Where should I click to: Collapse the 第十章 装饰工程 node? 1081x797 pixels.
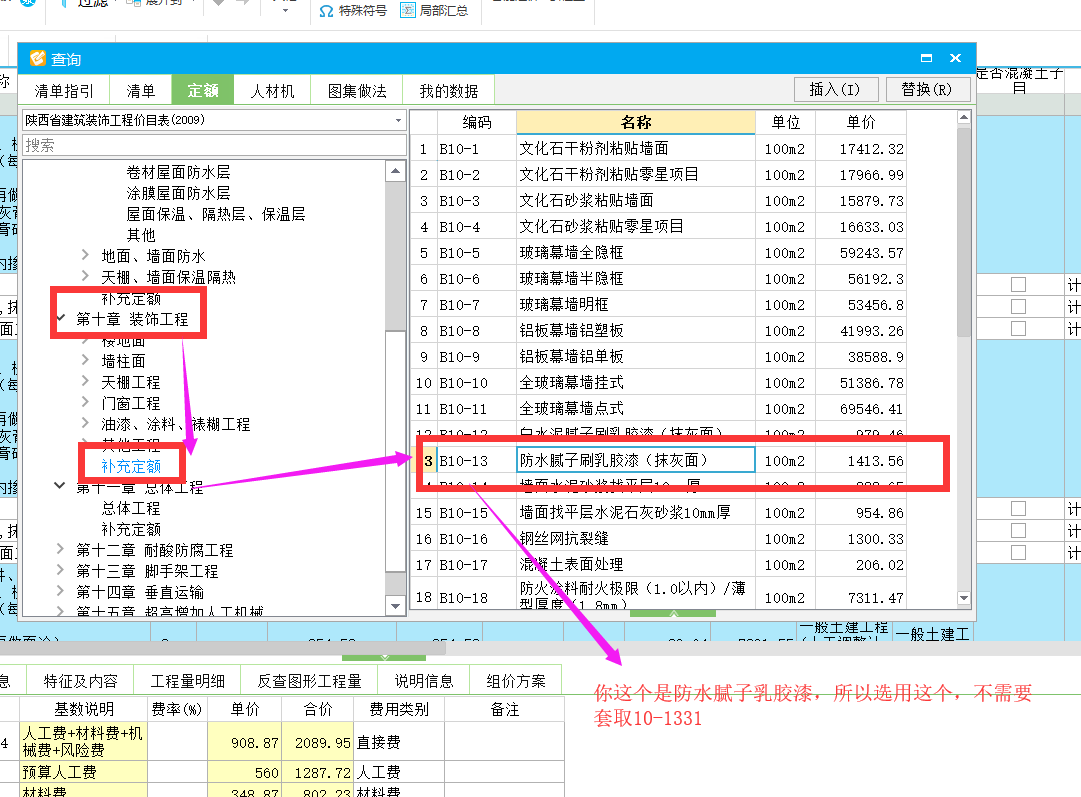point(61,319)
